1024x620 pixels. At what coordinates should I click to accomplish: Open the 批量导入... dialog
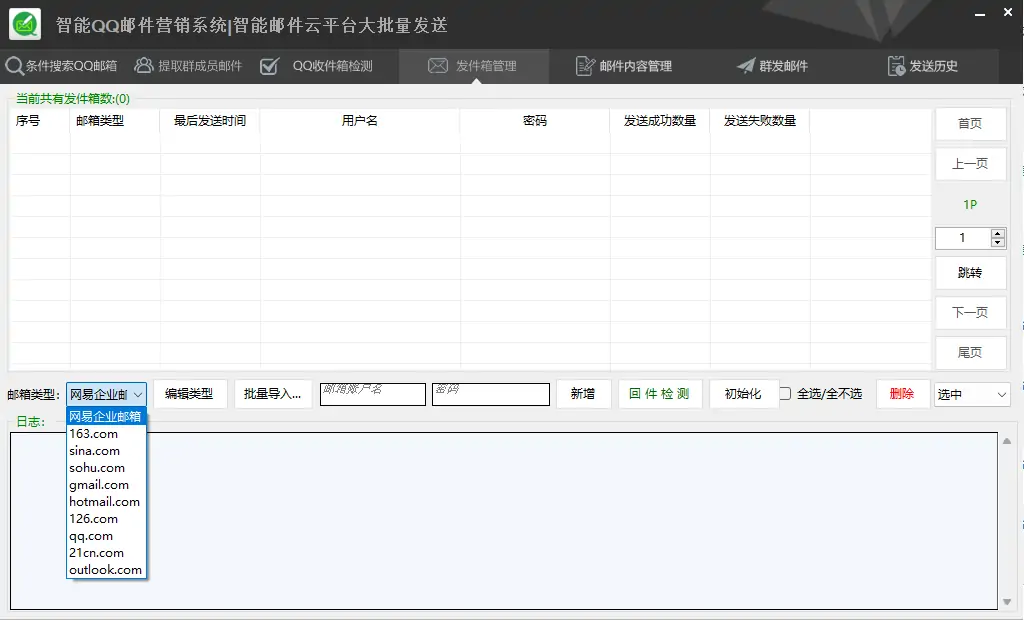tap(272, 393)
